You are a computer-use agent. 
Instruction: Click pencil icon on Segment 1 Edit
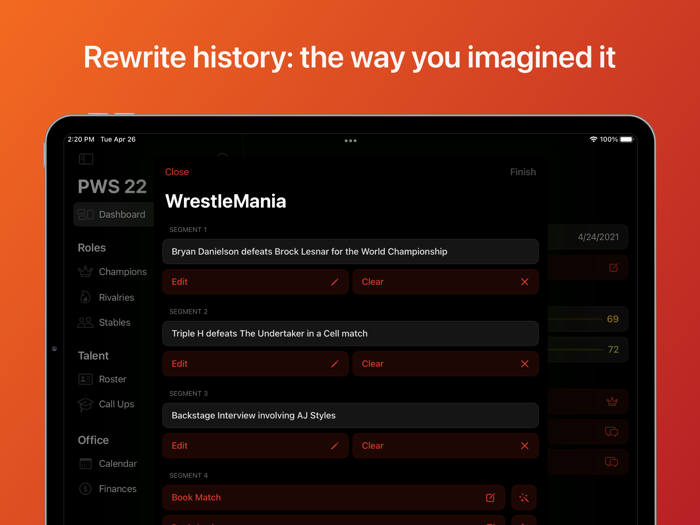pos(335,282)
